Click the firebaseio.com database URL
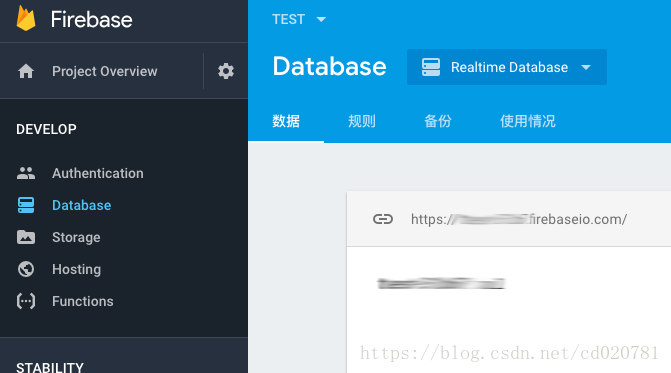671x373 pixels. [x=519, y=219]
